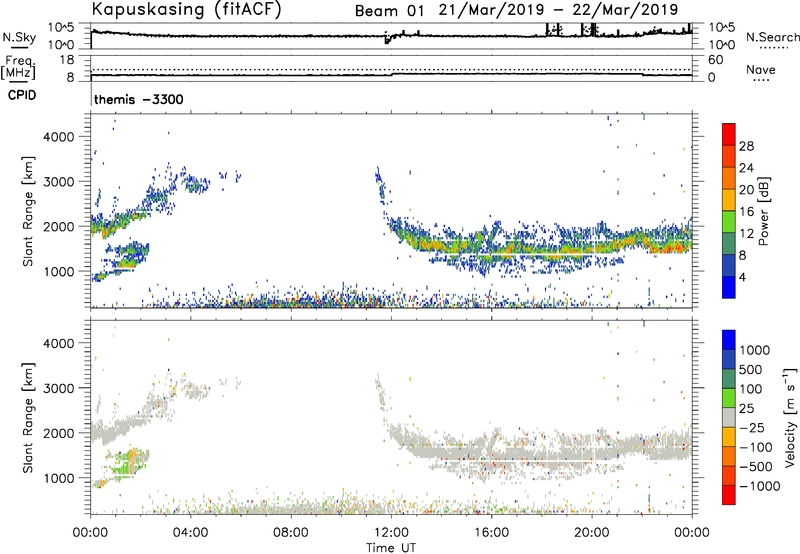Click the date range '21/Mar/2019 - 22/Mar/2019'

click(x=558, y=10)
